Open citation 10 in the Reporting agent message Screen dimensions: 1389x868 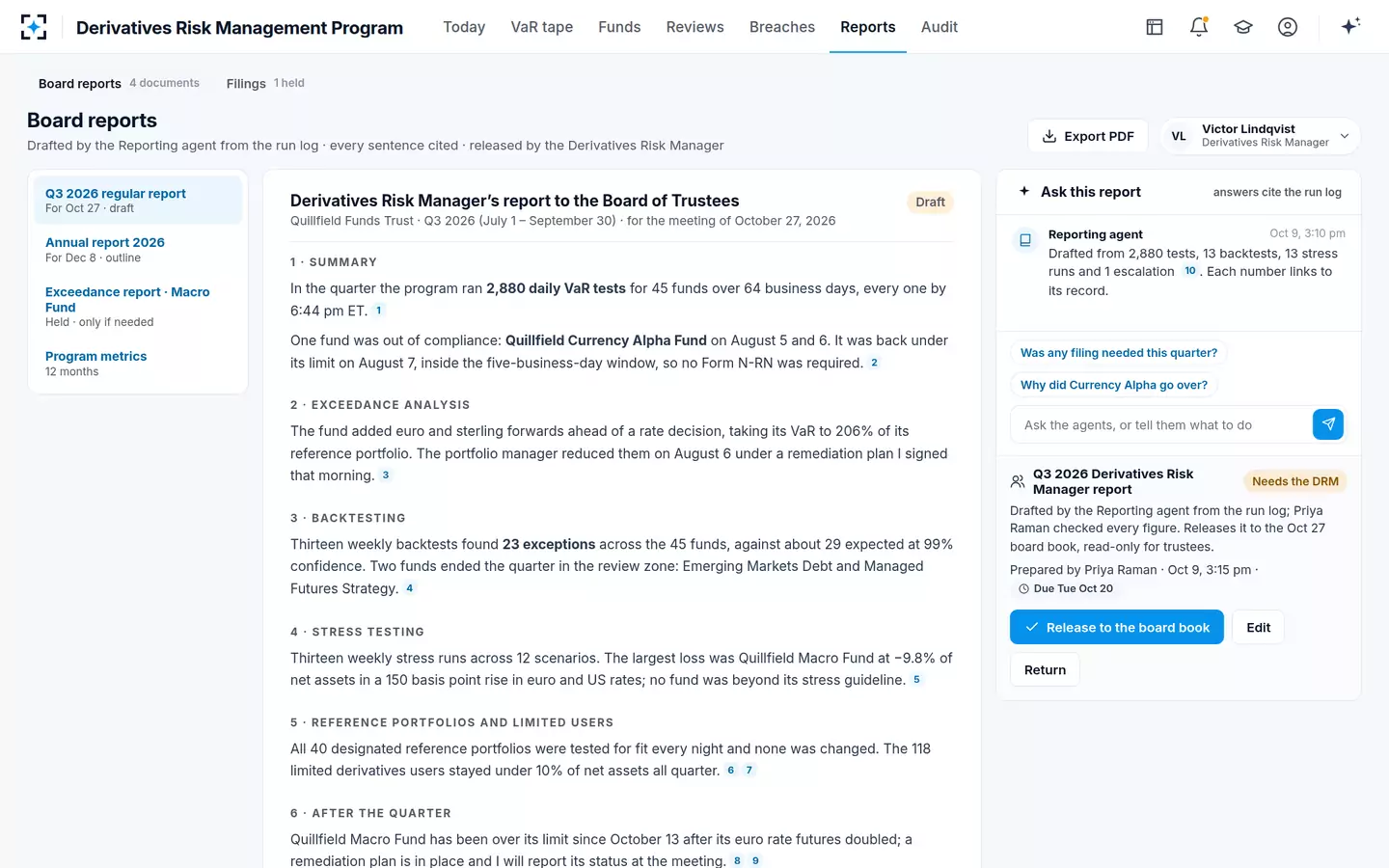coord(1190,271)
